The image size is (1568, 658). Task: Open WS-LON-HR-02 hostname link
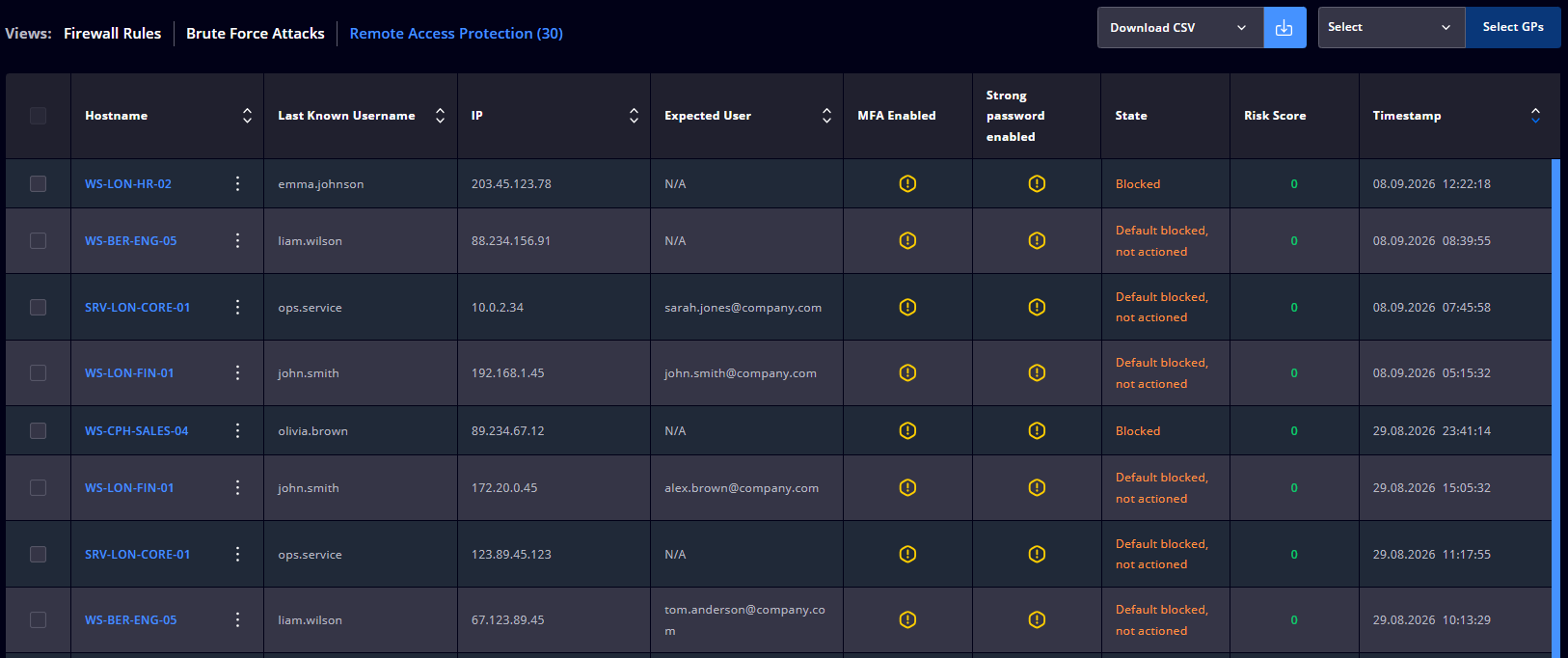click(128, 183)
